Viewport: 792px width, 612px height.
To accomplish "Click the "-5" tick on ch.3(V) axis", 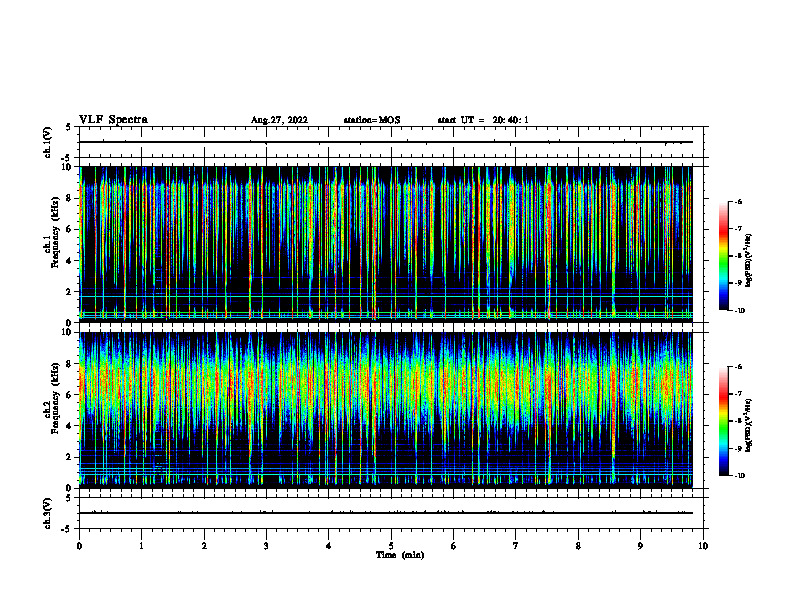I will [x=66, y=529].
